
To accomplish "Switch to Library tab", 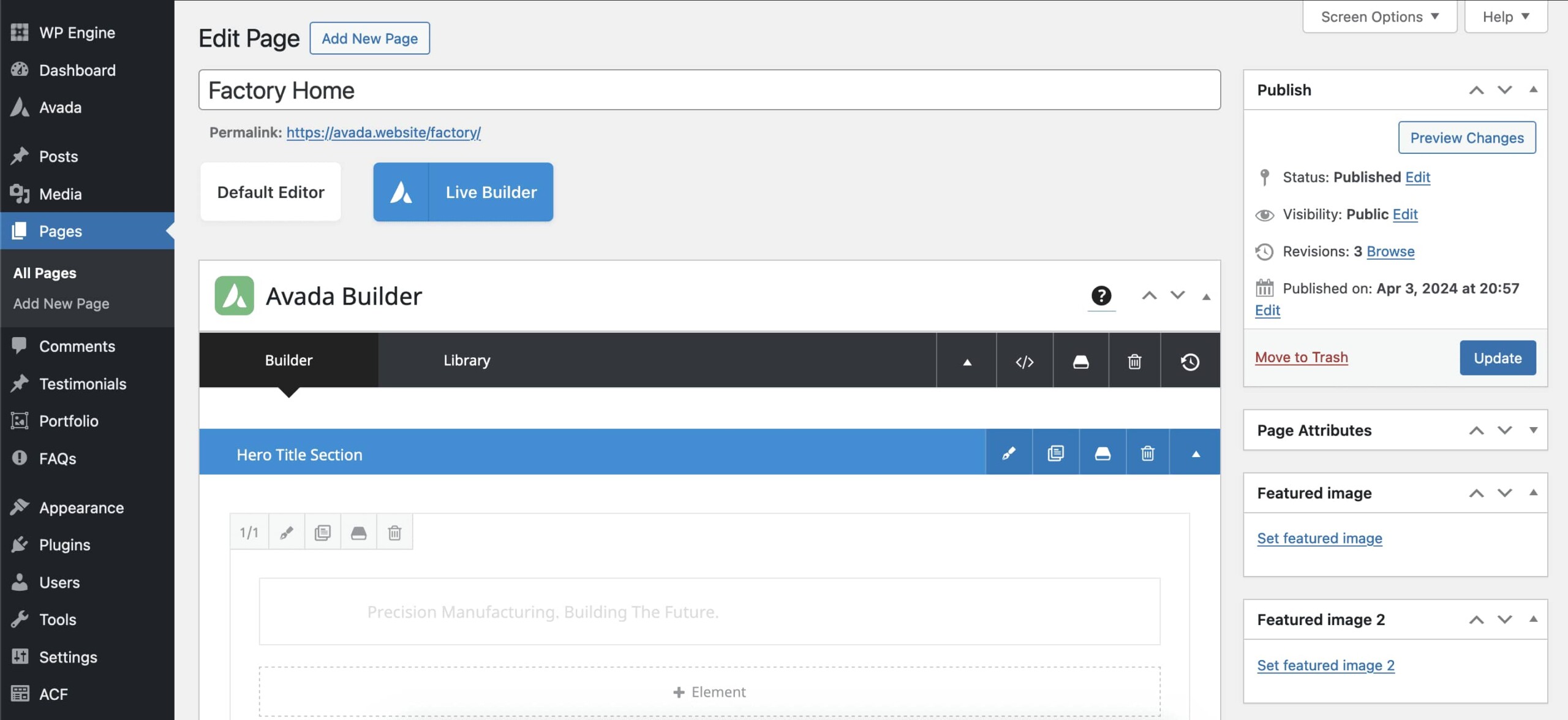I will (467, 360).
